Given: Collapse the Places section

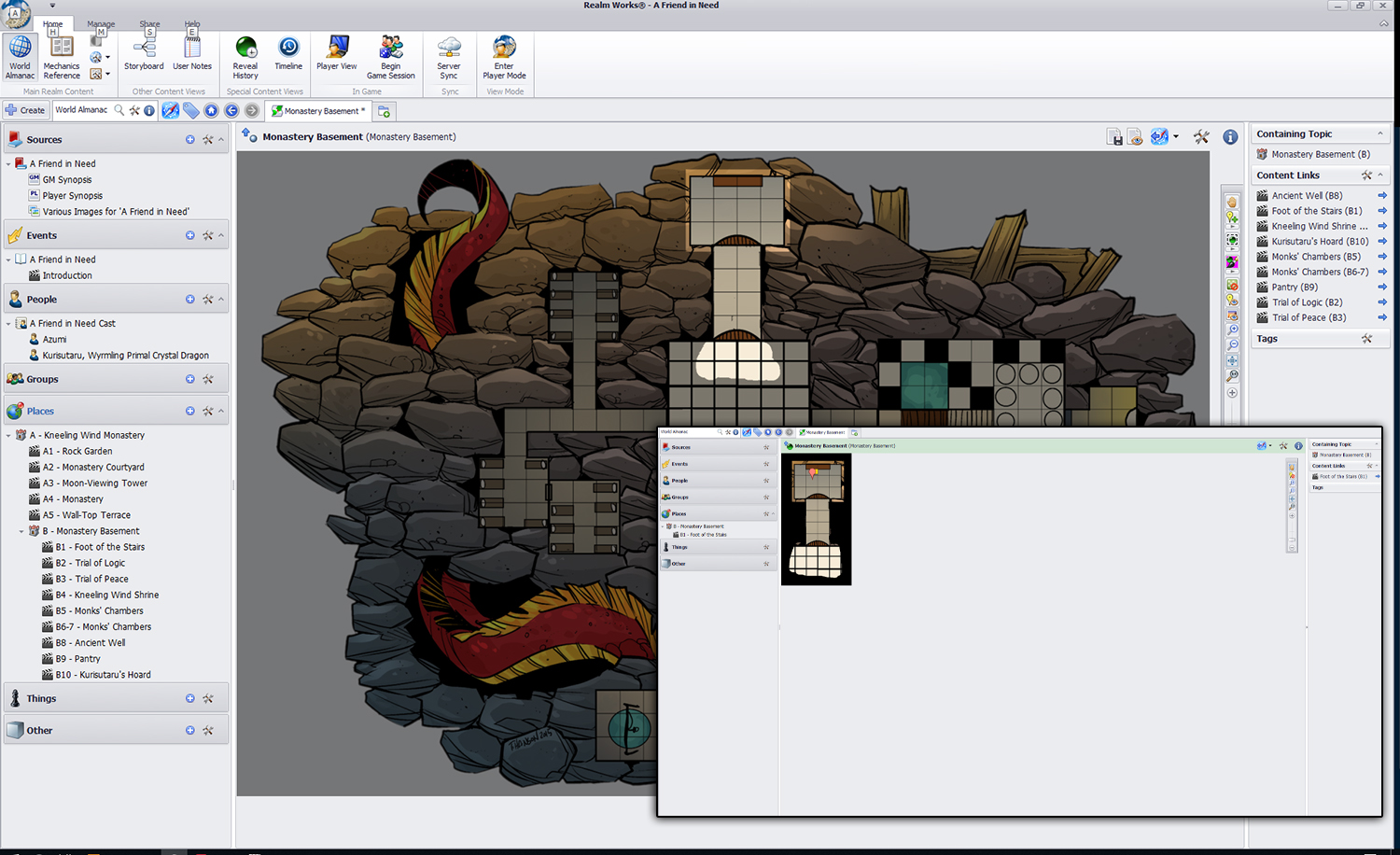Looking at the screenshot, I should tap(221, 412).
